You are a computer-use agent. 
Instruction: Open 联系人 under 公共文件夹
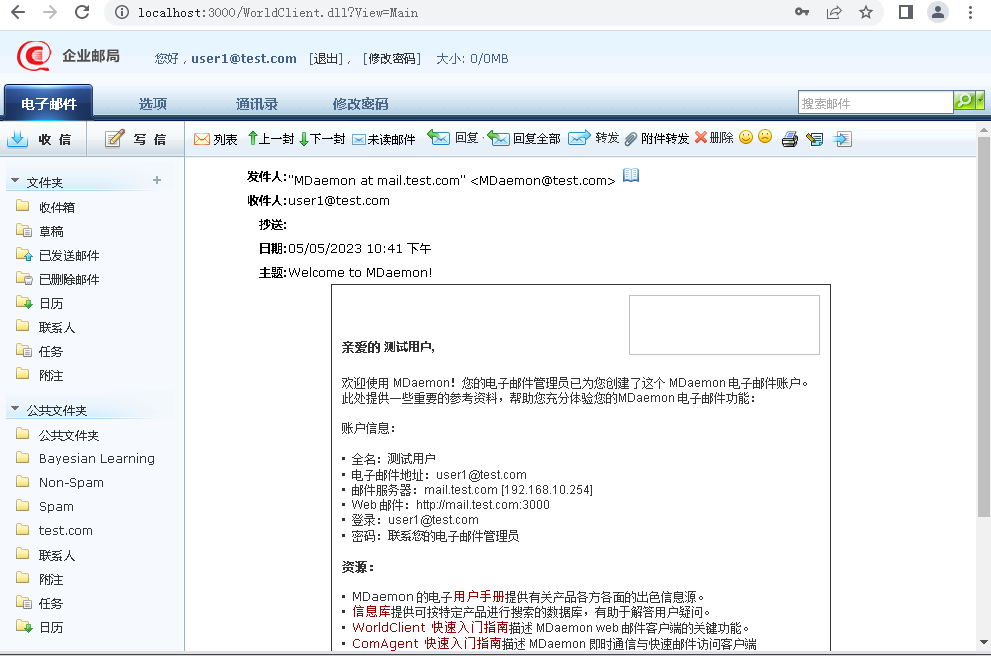pyautogui.click(x=56, y=556)
